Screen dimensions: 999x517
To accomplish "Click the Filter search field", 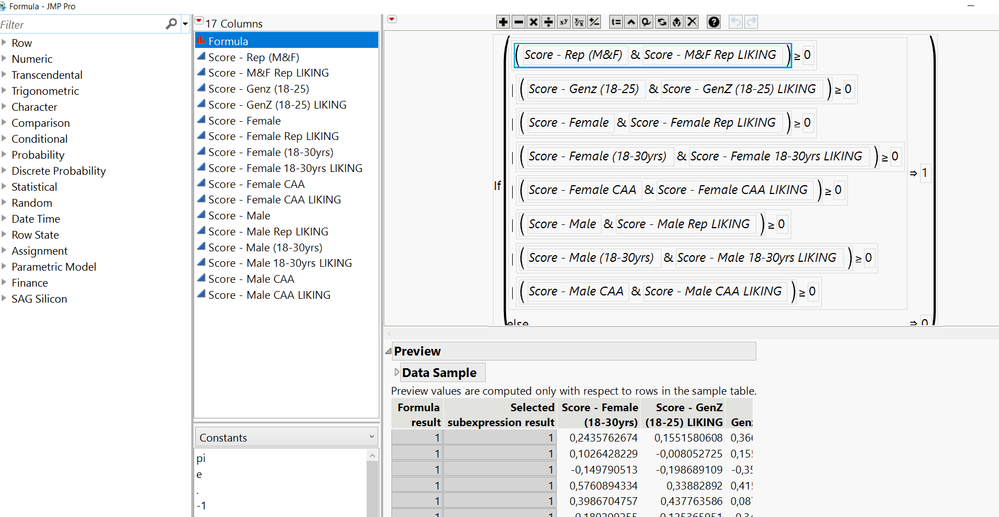I will (x=80, y=24).
